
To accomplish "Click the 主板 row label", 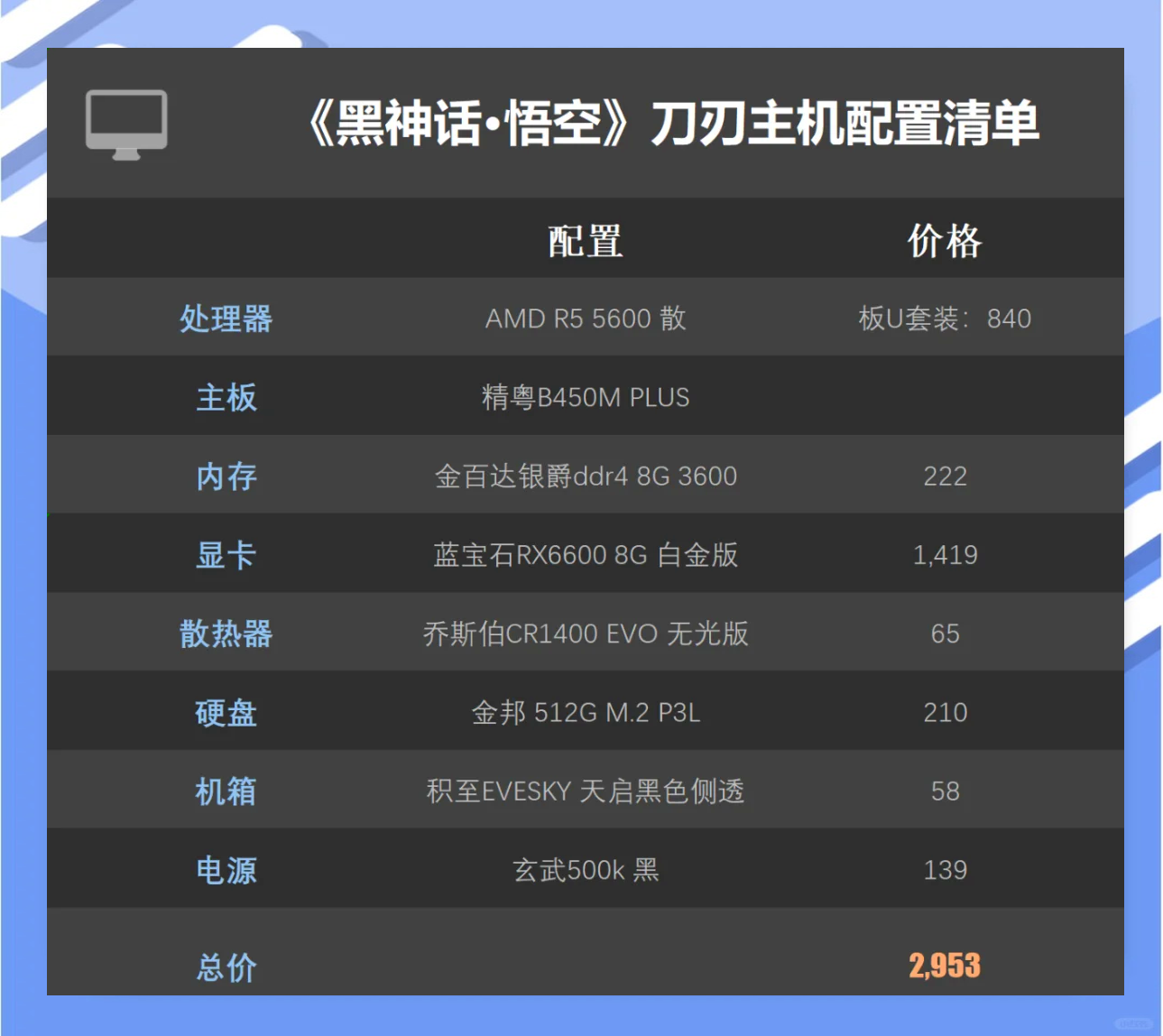I will tap(226, 397).
